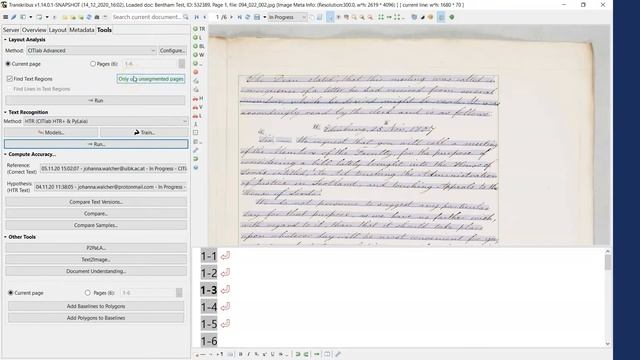Open the main menu icon in the toolbar

5,17
